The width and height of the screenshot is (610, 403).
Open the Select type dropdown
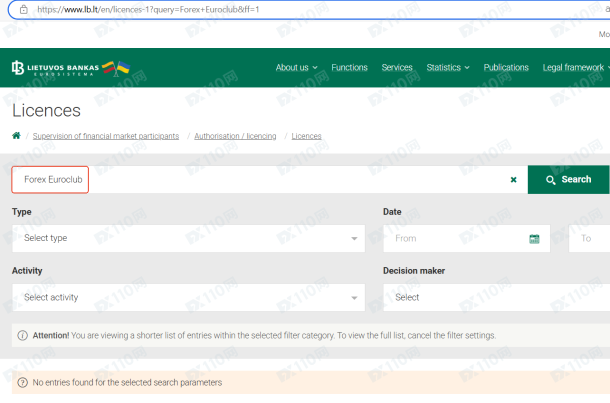189,238
